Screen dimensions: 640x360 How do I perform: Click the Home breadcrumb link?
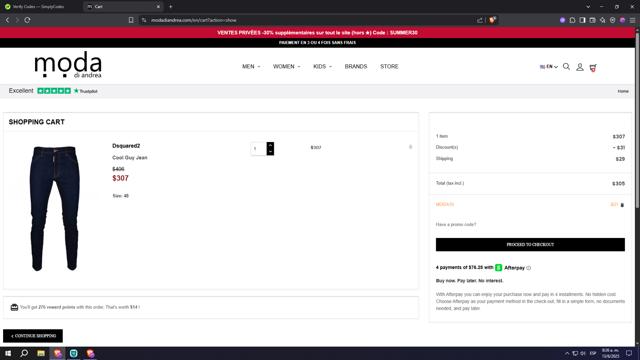[623, 91]
